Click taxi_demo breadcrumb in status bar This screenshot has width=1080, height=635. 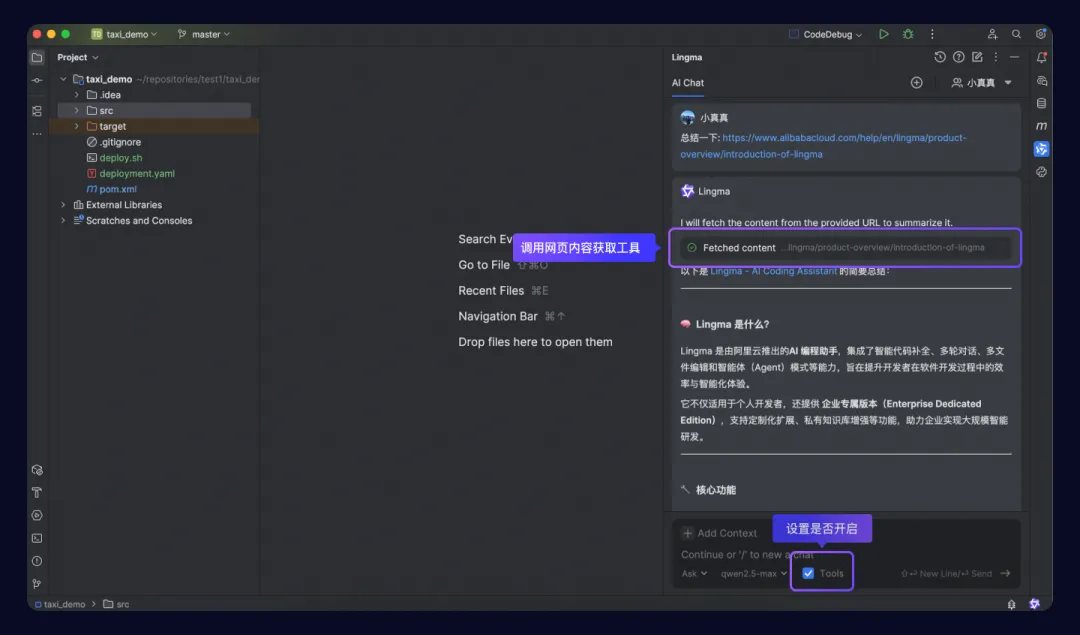60,604
